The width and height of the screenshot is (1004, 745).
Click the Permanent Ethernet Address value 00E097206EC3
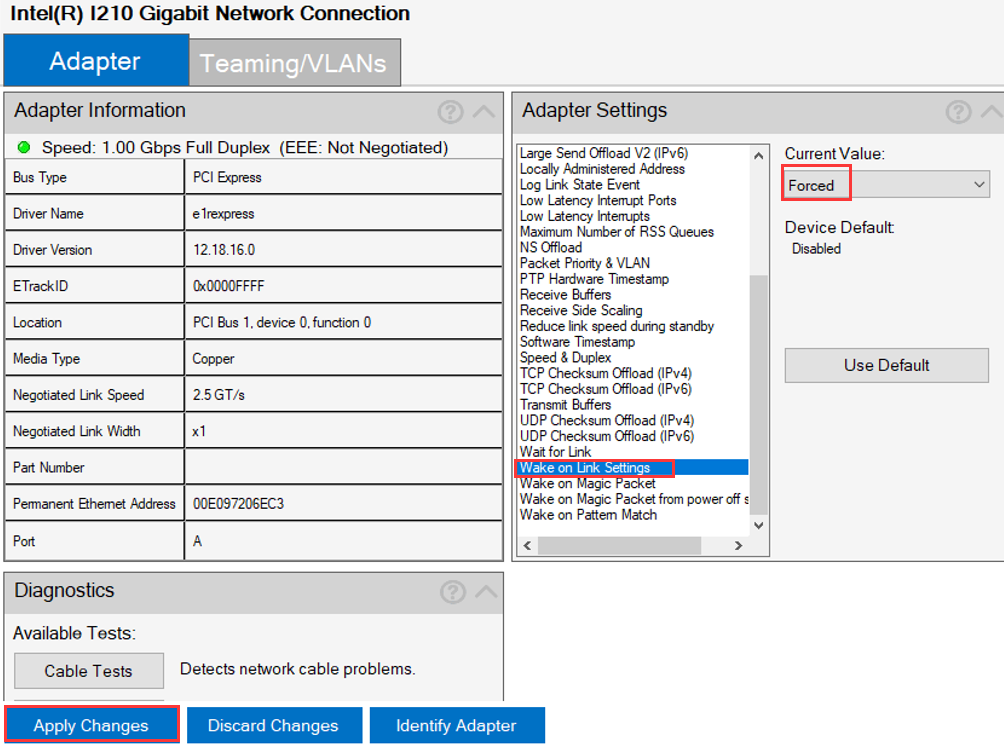238,504
